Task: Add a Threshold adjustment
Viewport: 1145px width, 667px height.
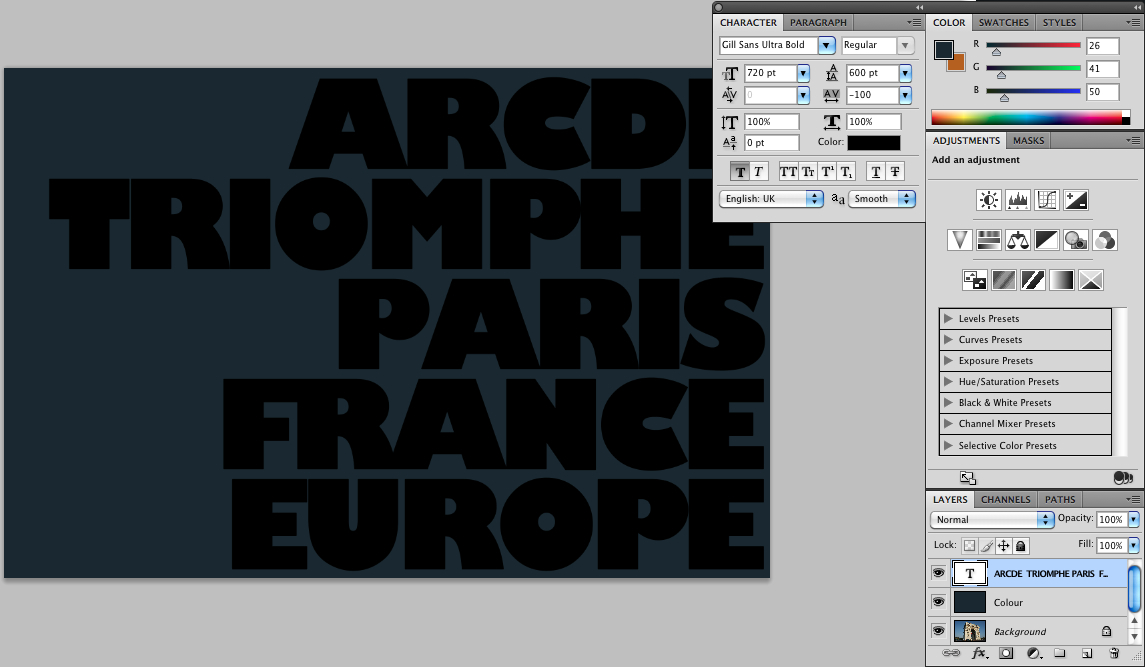Action: pyautogui.click(x=1033, y=280)
